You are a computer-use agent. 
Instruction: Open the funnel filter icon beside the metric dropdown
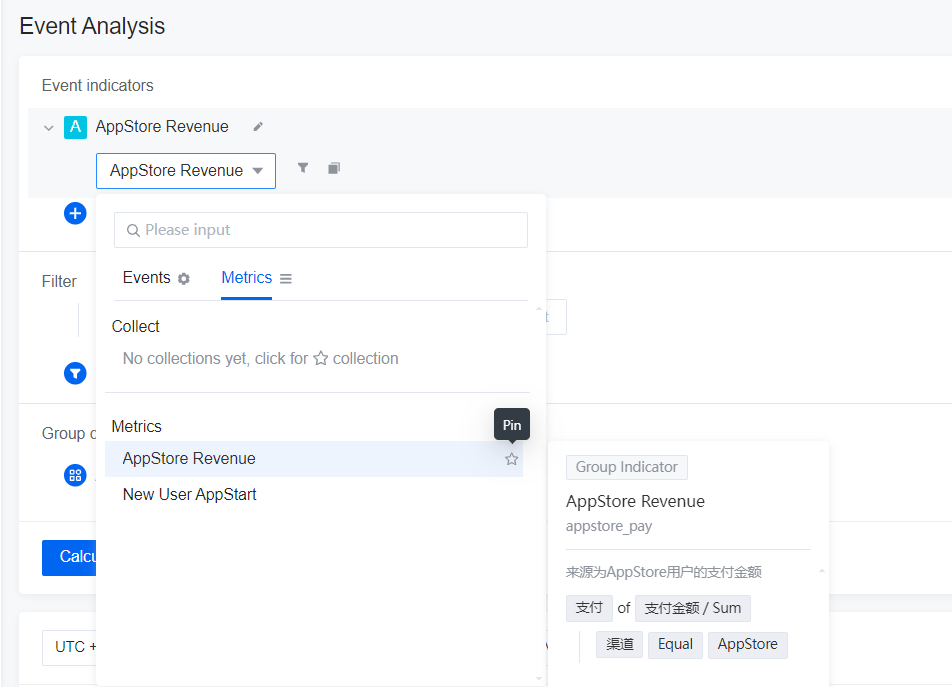click(302, 167)
